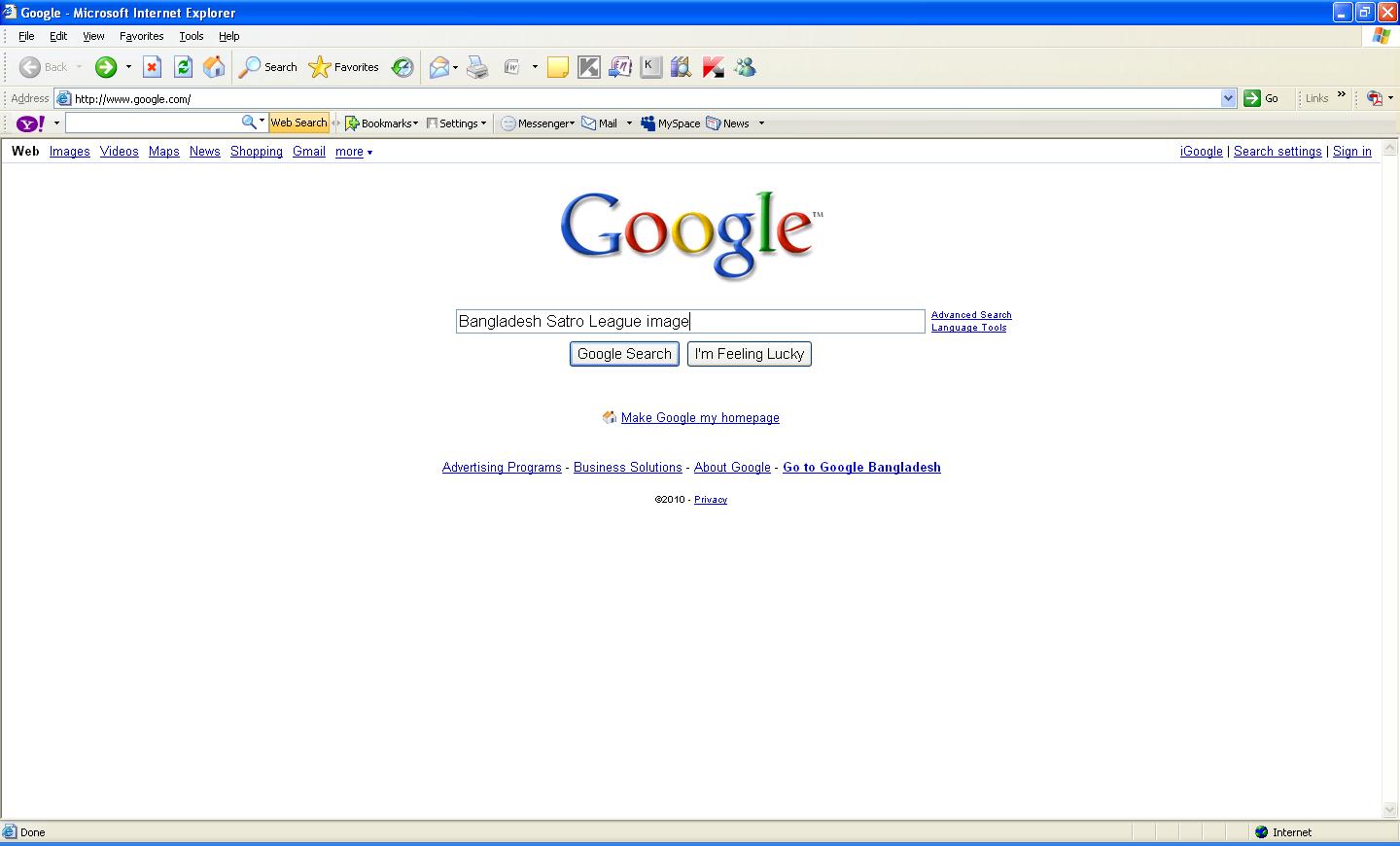Click the yellow note toolbar icon
Image resolution: width=1400 pixels, height=846 pixels.
point(558,67)
